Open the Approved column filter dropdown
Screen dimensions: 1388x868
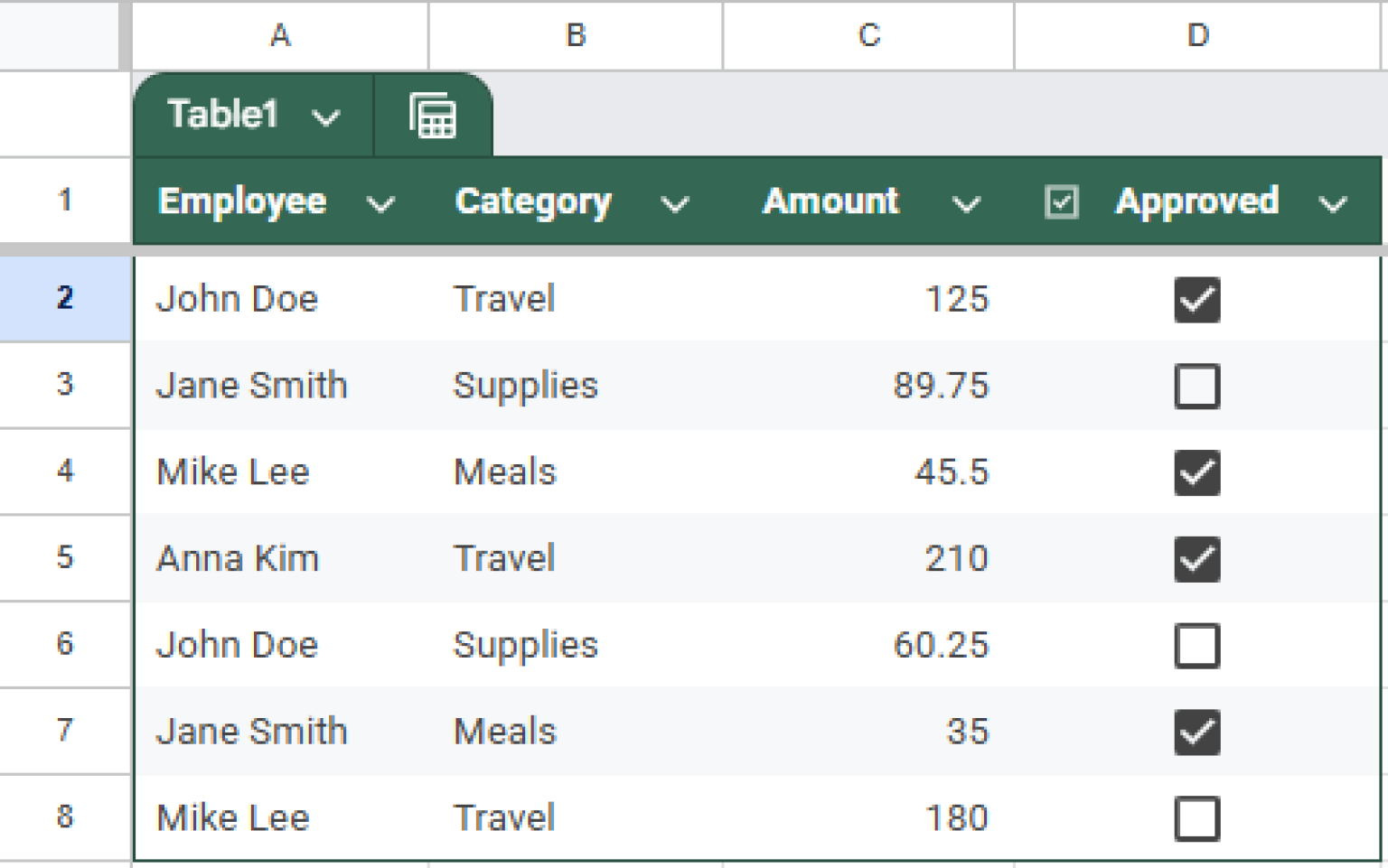[1333, 203]
